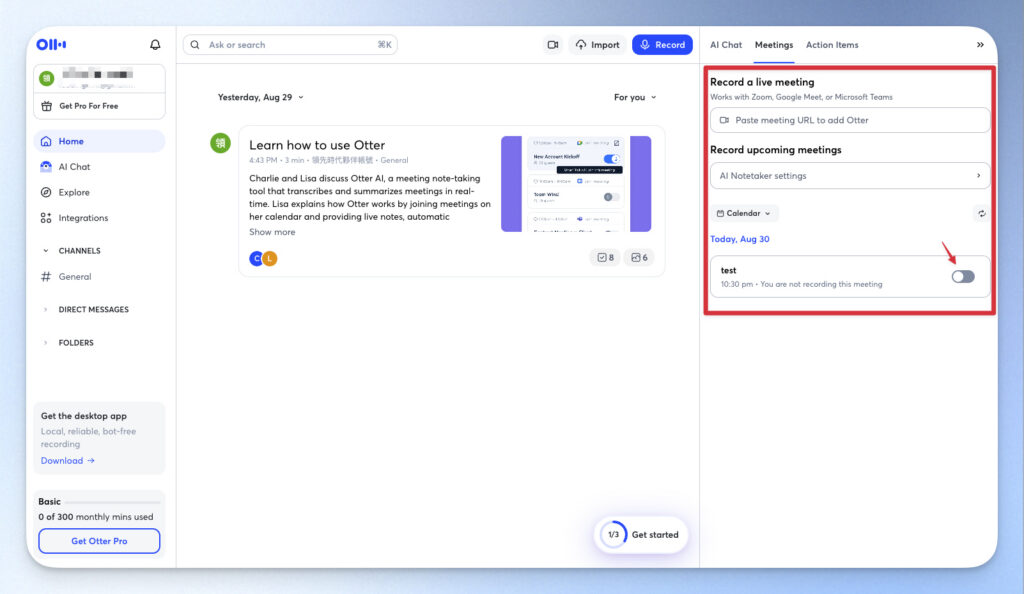Open the Calendar dropdown
1024x594 pixels.
click(x=744, y=213)
